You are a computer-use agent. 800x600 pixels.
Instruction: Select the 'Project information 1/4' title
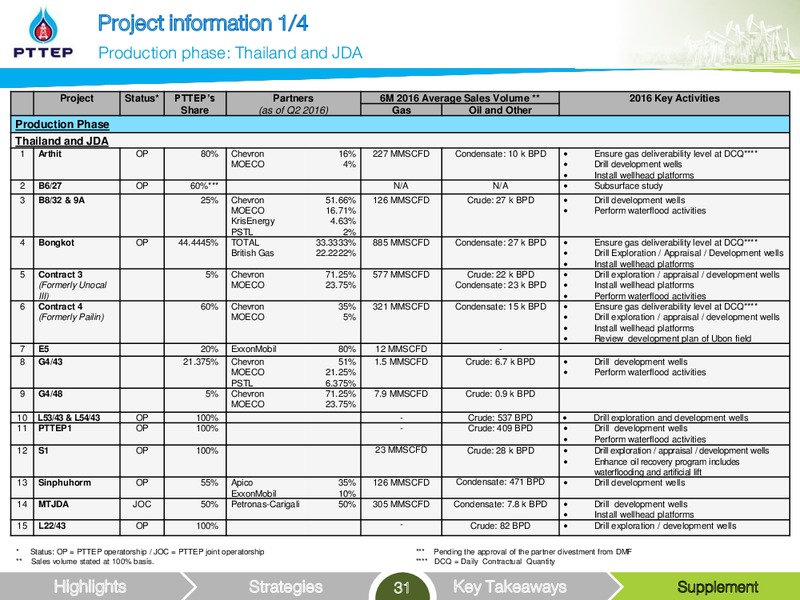203,23
